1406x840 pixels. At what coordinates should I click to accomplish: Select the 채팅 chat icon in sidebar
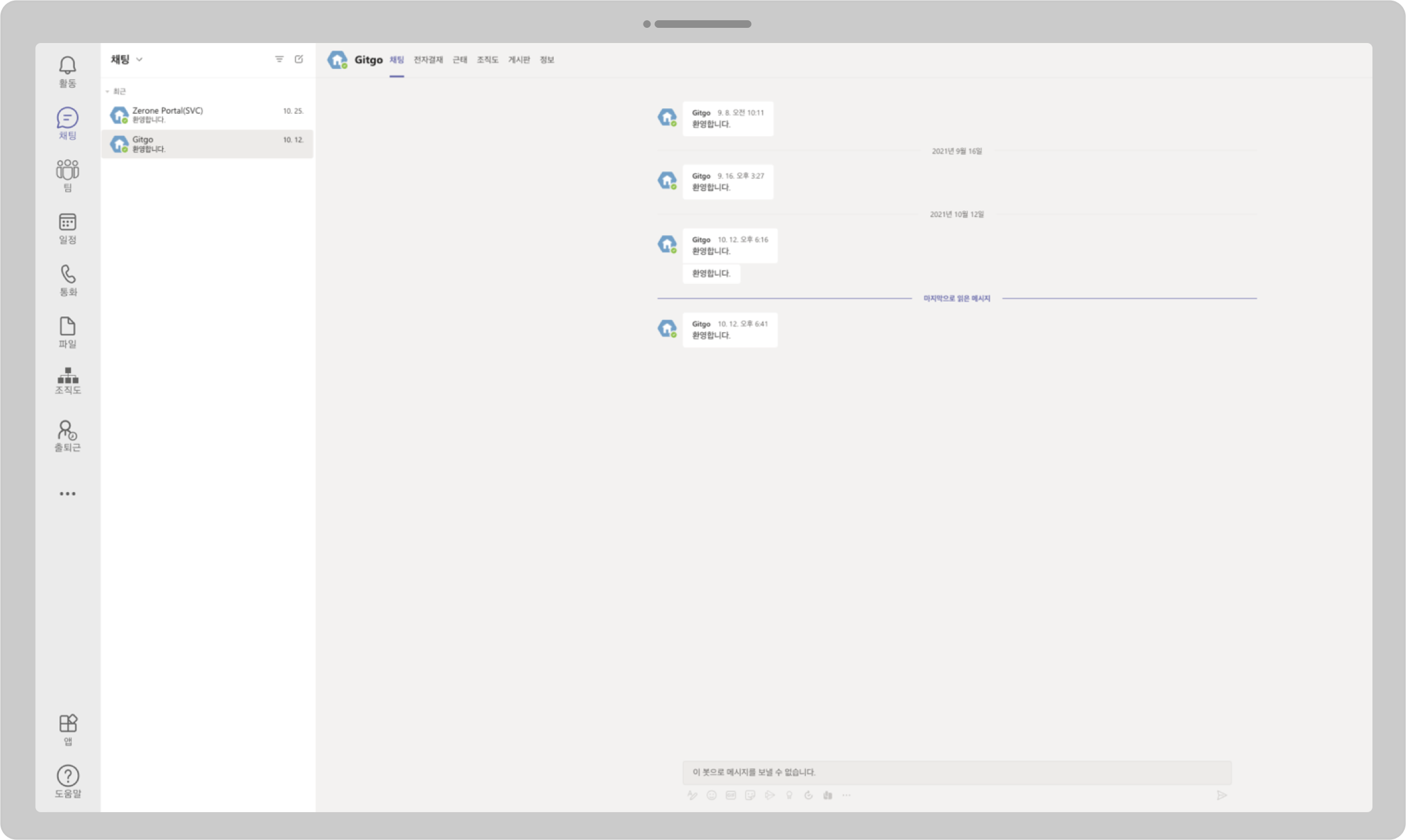tap(68, 124)
